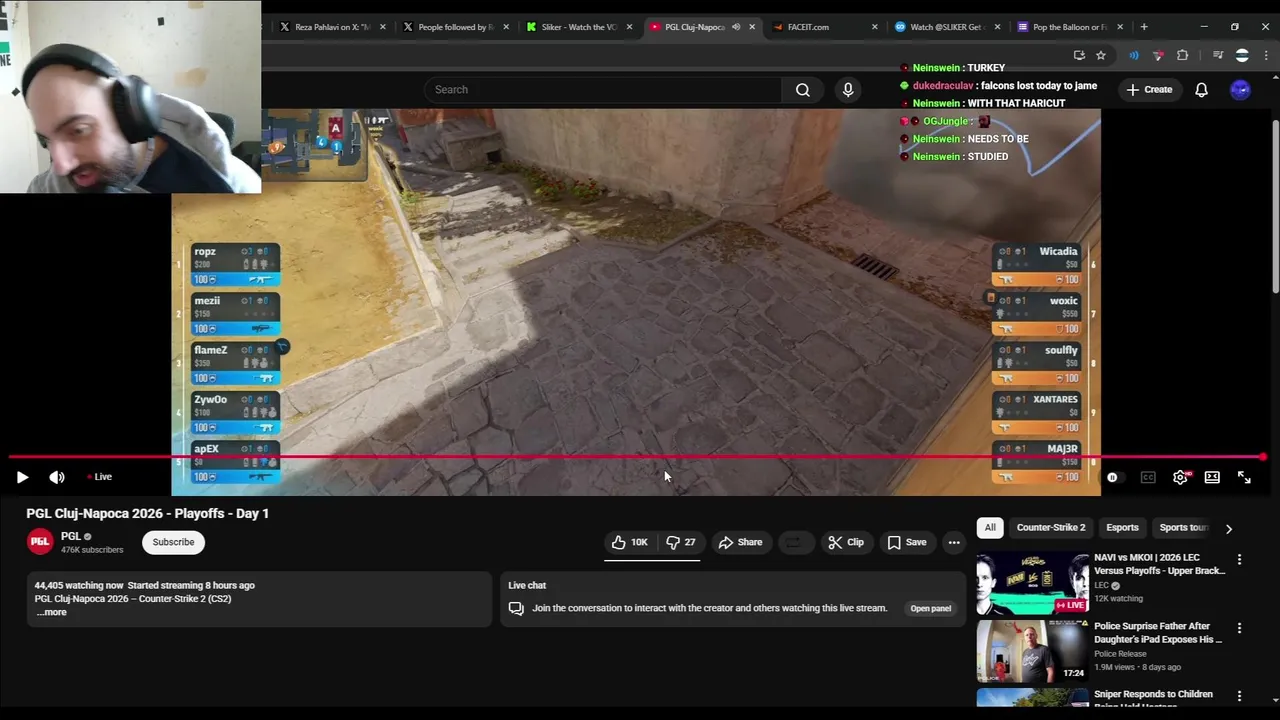Select the Sports tournaments filter chip
The height and width of the screenshot is (720, 1280).
click(x=1184, y=528)
